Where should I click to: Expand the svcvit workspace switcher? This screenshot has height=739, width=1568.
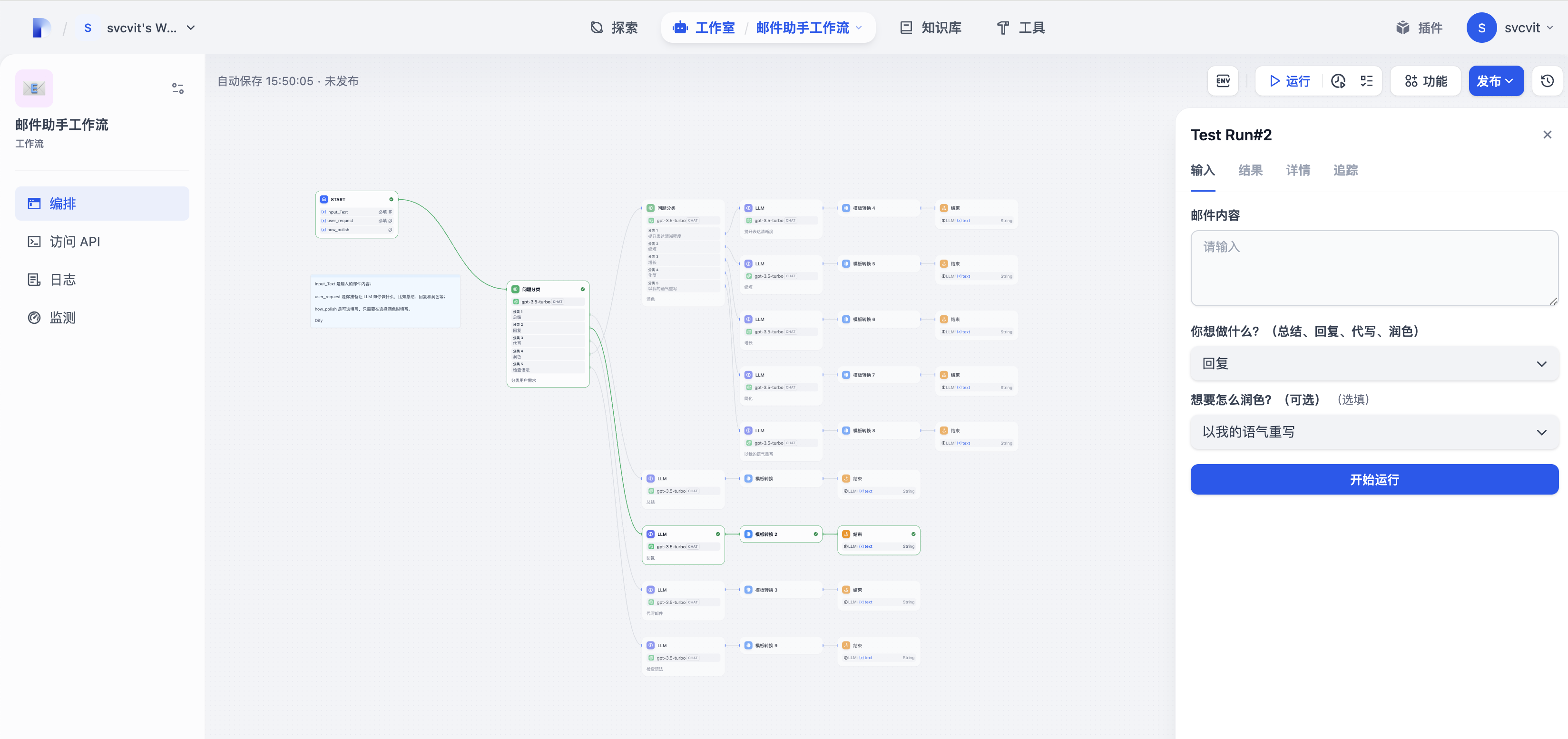click(141, 28)
